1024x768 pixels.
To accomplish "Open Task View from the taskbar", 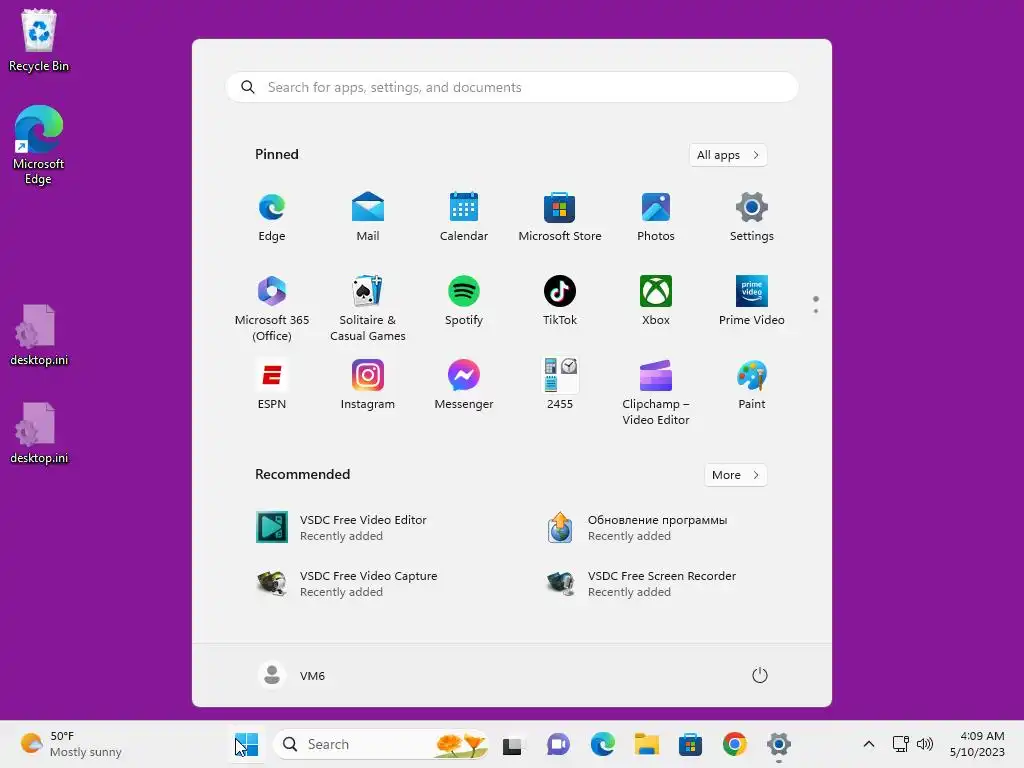I will point(513,744).
